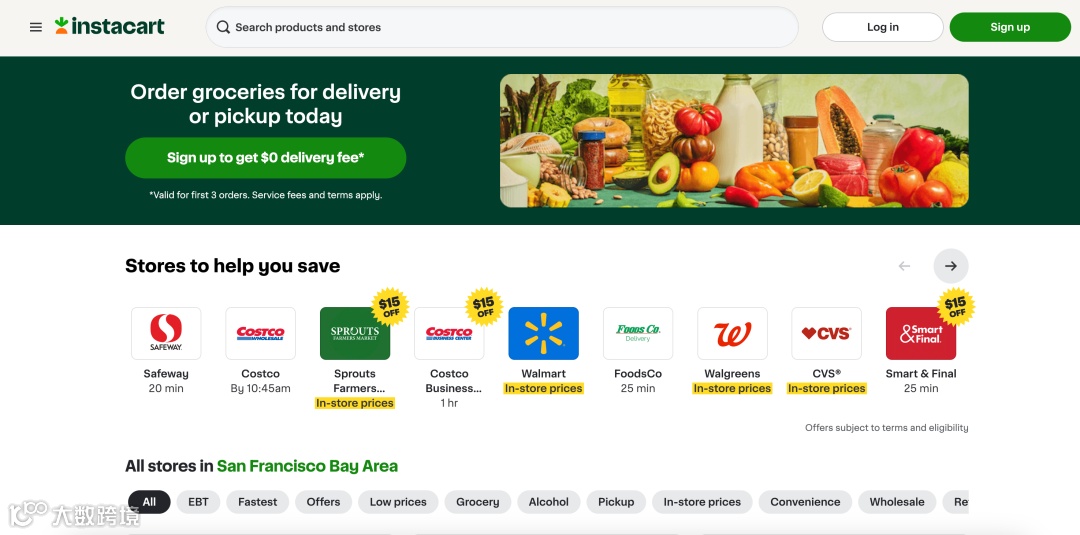
Task: Focus the Search products and stores field
Action: 502,28
